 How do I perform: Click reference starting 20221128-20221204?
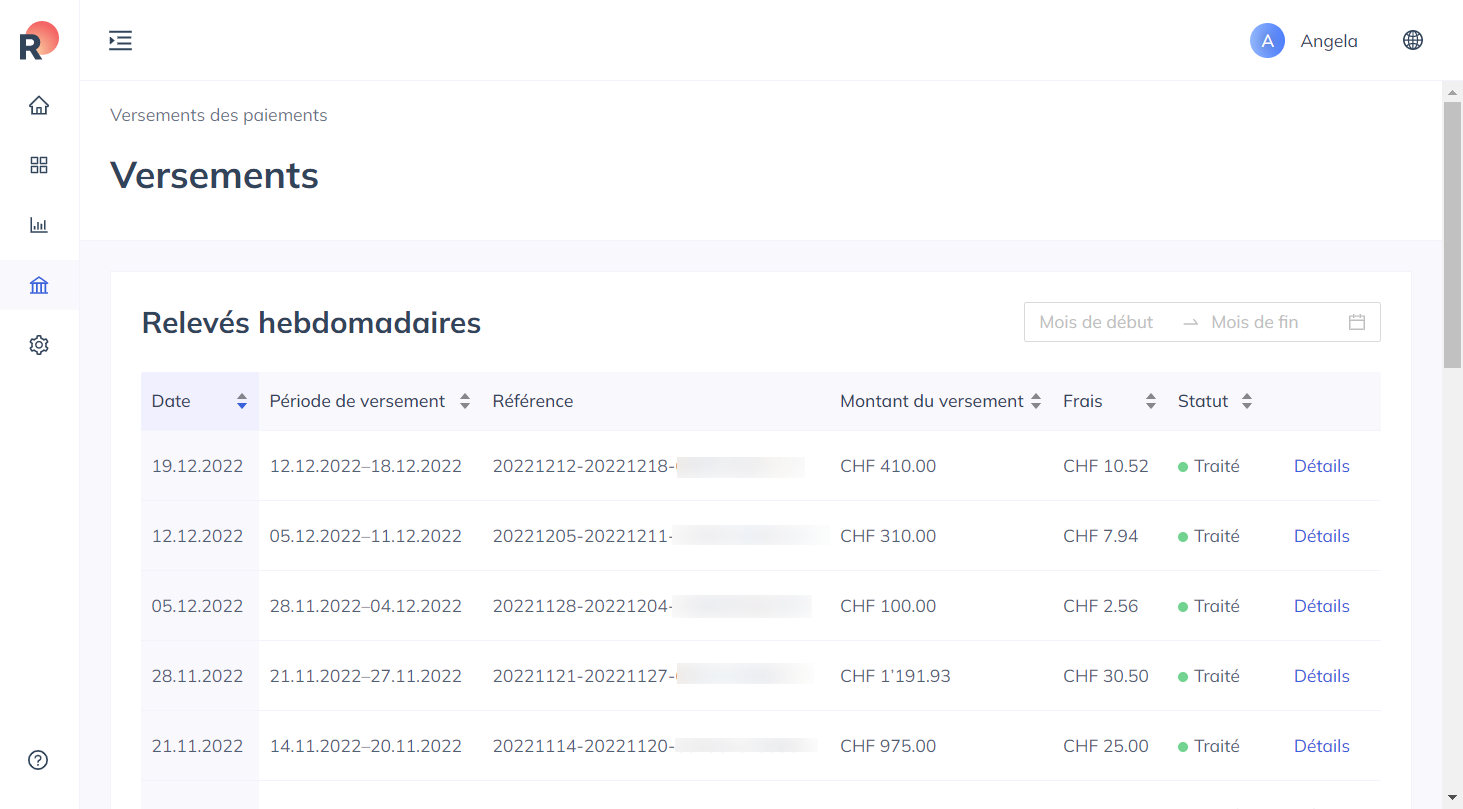[x=652, y=606]
